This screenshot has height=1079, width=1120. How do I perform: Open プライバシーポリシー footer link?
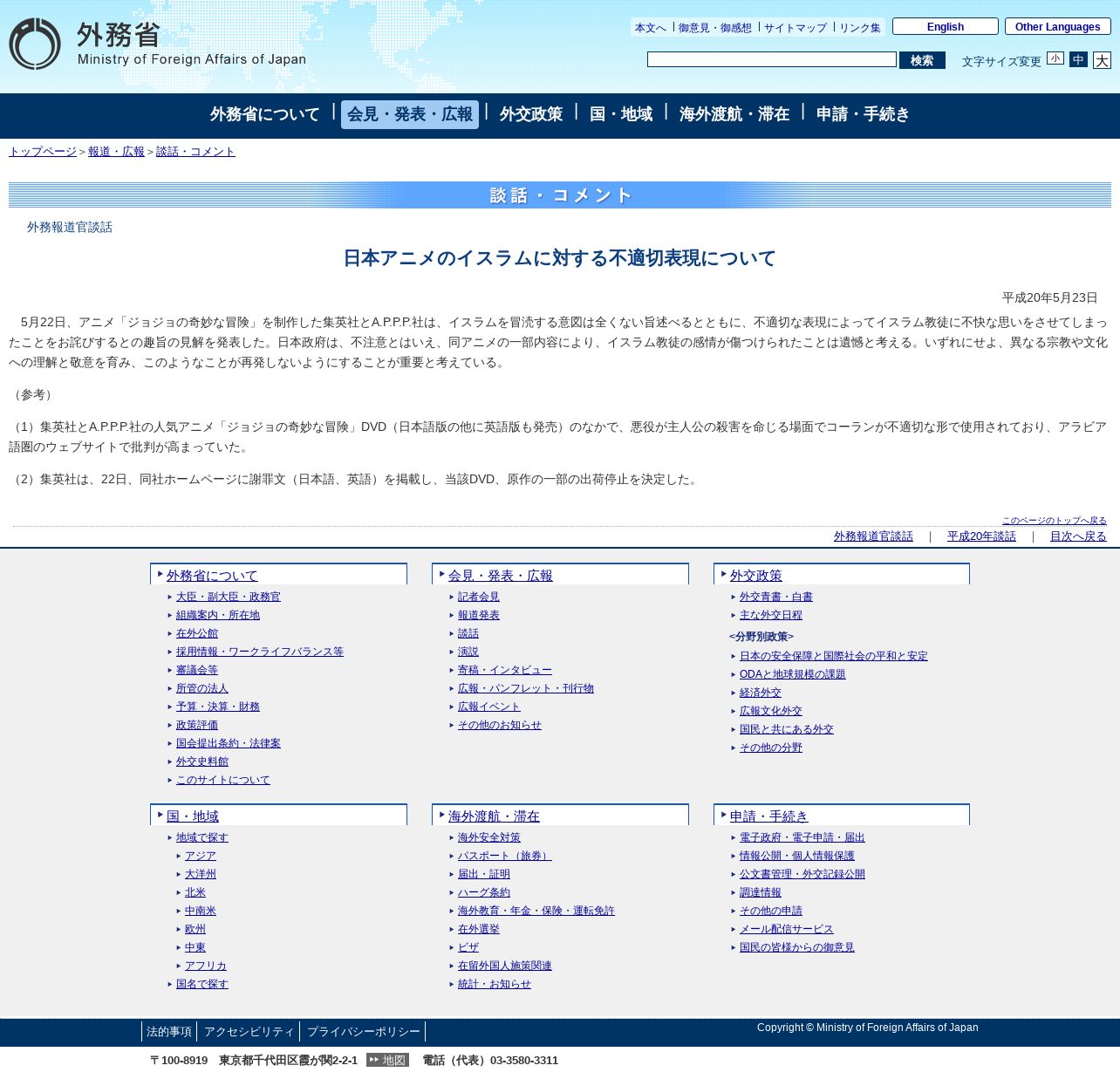point(364,1032)
